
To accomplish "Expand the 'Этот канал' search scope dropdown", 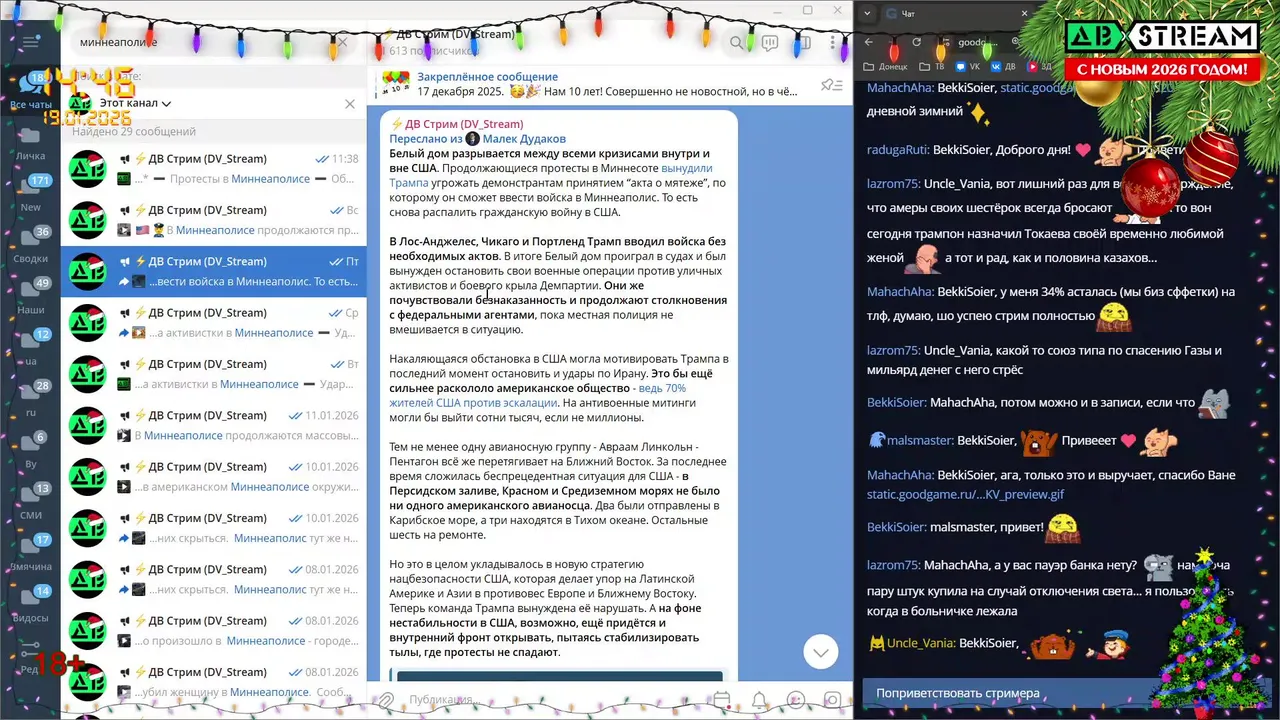I will point(135,103).
